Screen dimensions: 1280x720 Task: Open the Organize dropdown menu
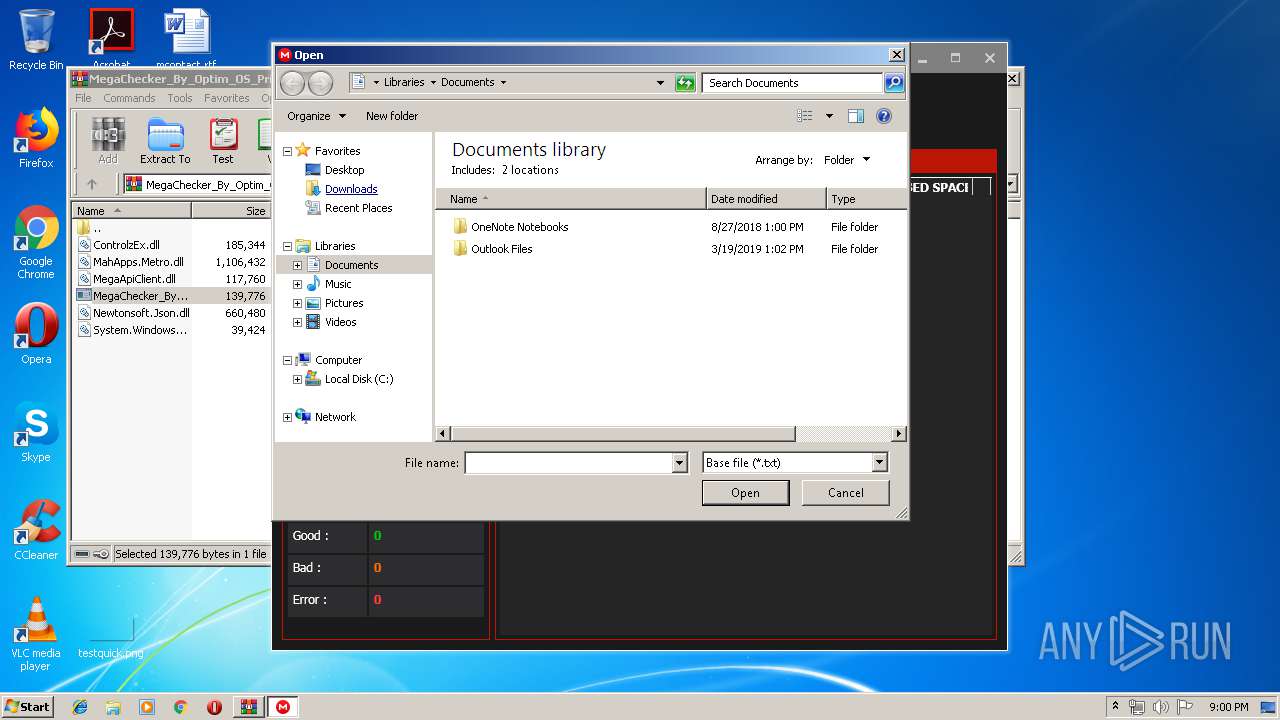point(316,116)
